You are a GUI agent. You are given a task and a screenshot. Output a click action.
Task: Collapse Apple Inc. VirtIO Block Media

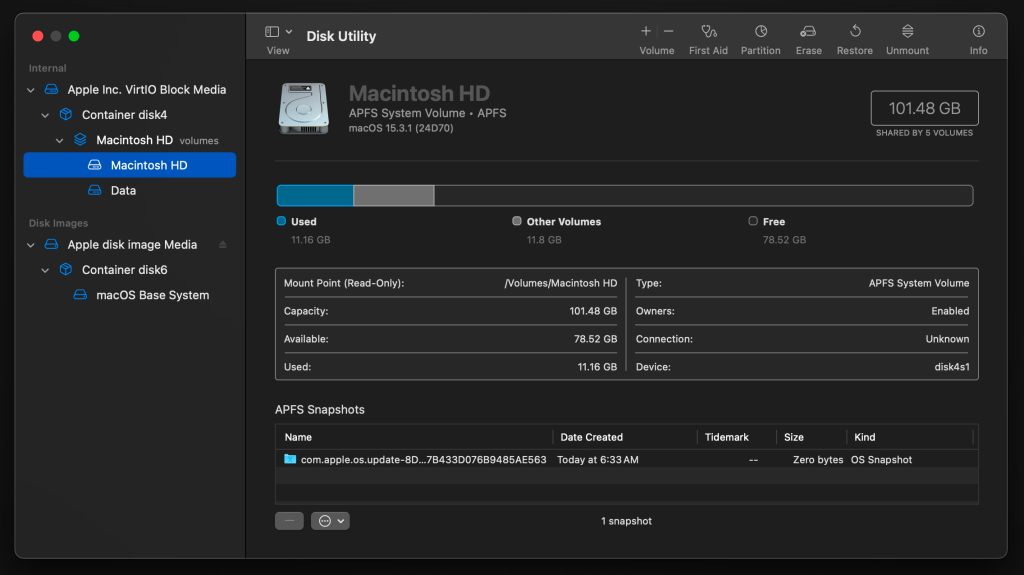coord(31,90)
